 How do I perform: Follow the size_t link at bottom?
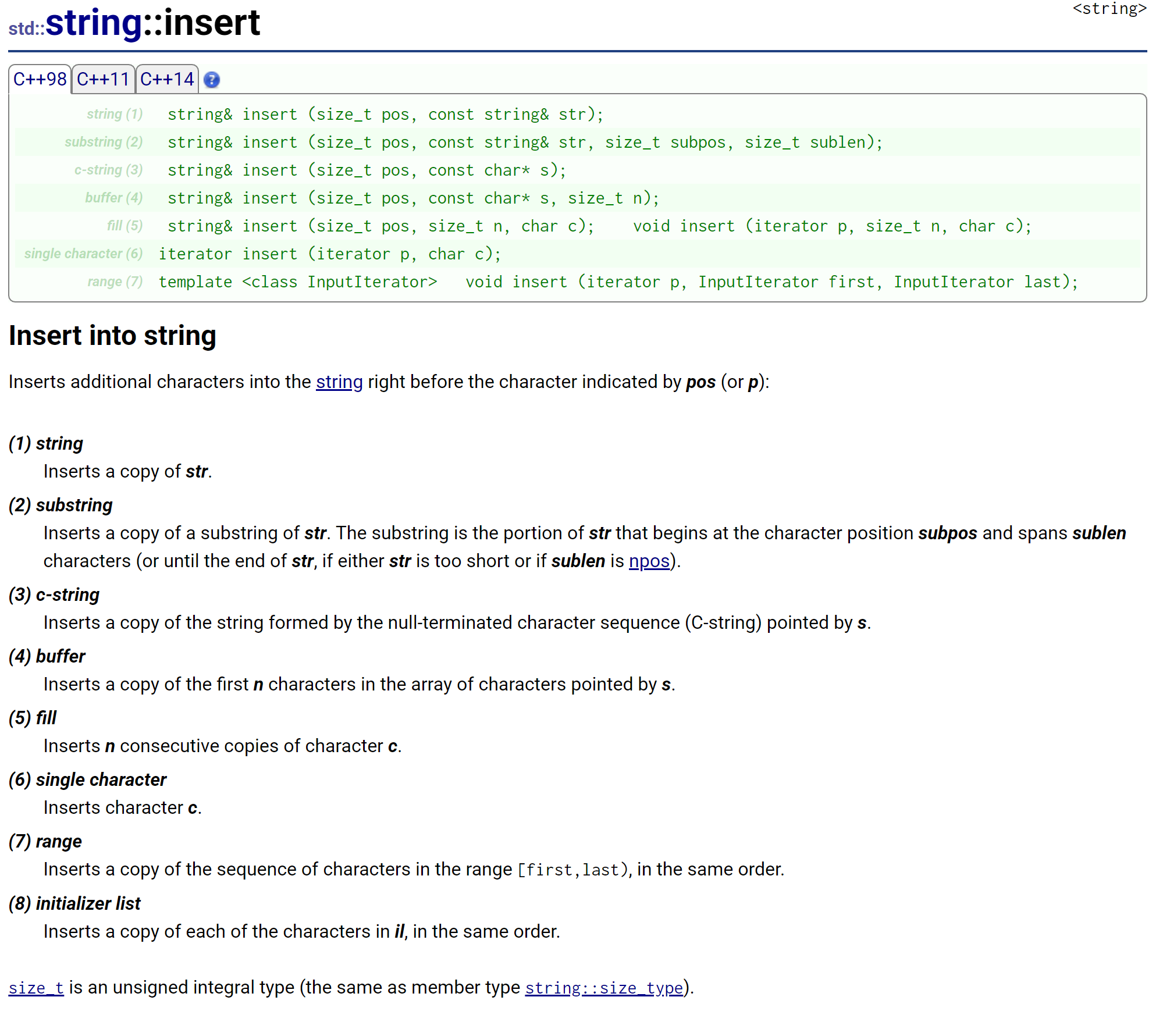(36, 988)
